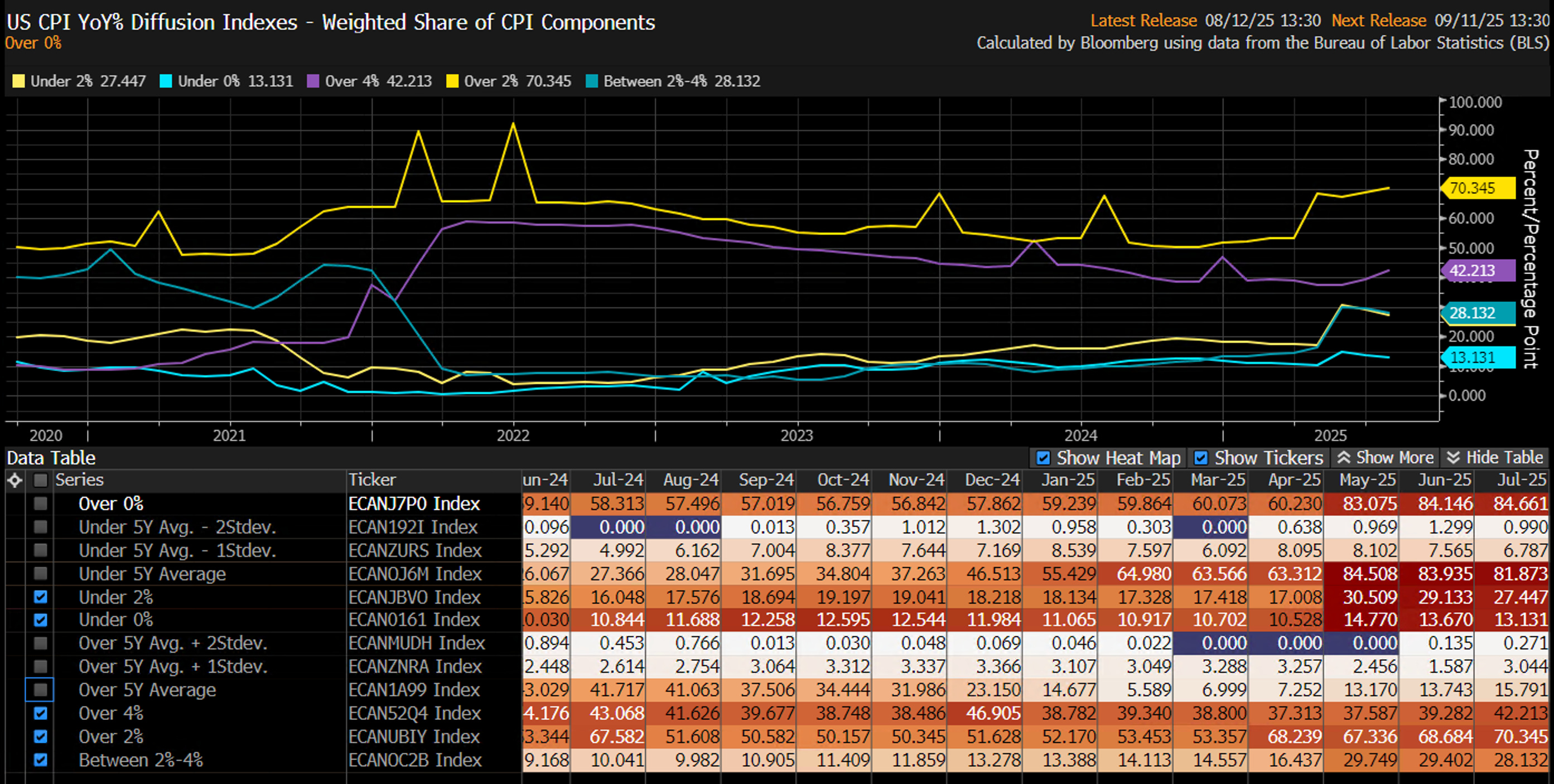Select the Series column header

click(80, 480)
